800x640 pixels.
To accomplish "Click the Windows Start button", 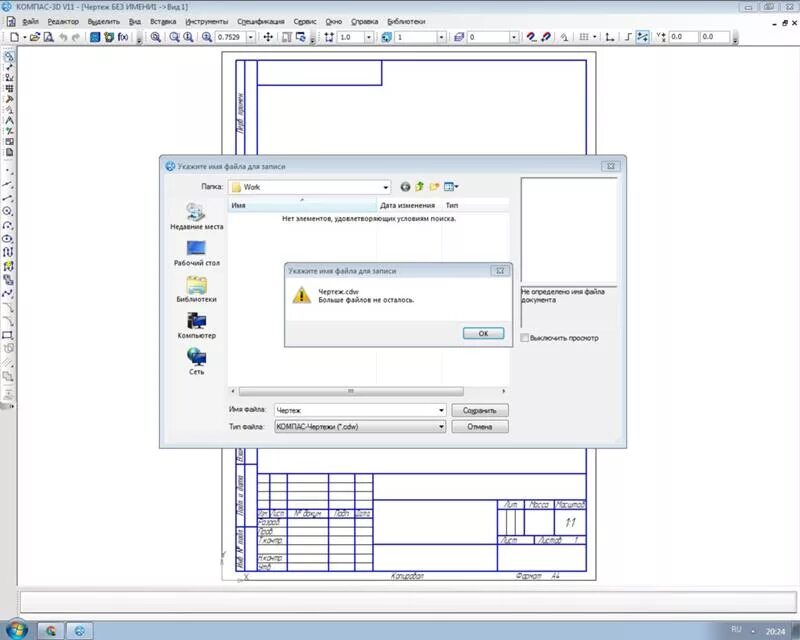I will tap(16, 630).
